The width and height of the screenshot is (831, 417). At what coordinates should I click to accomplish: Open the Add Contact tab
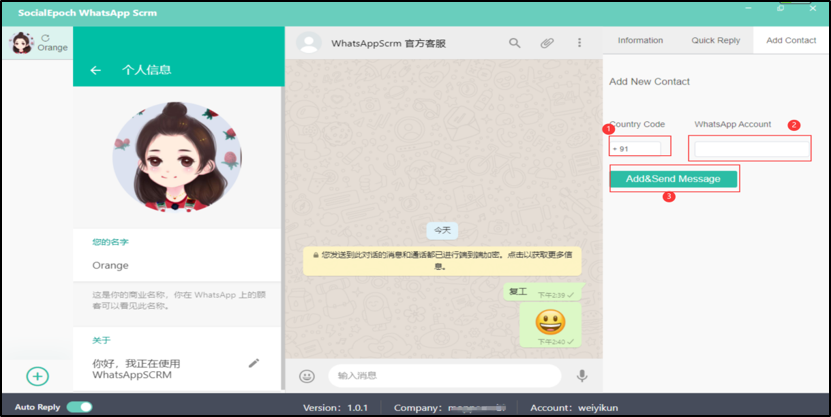coord(791,40)
